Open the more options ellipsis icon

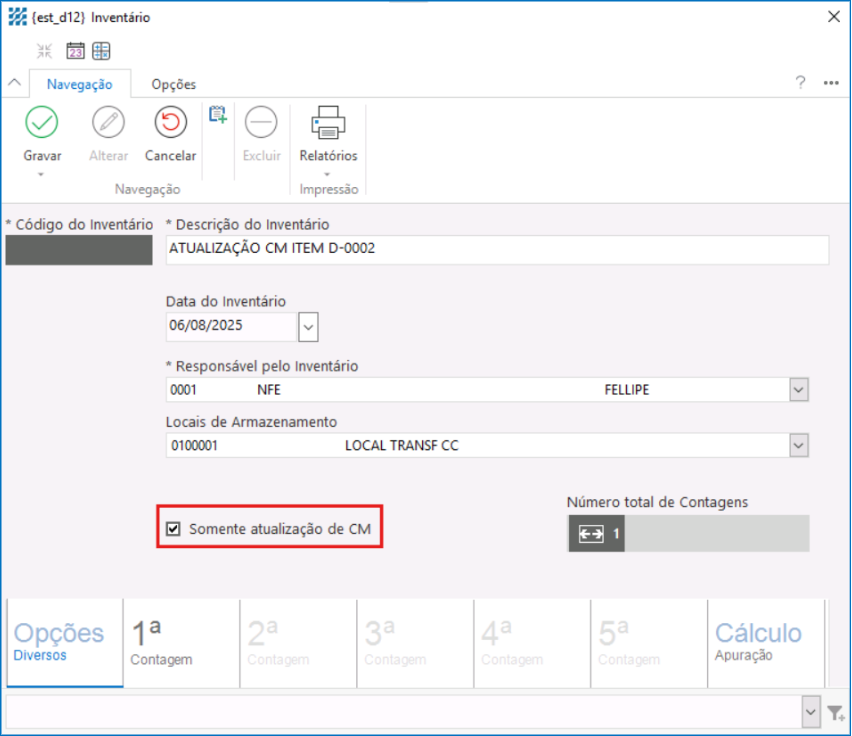pos(831,83)
